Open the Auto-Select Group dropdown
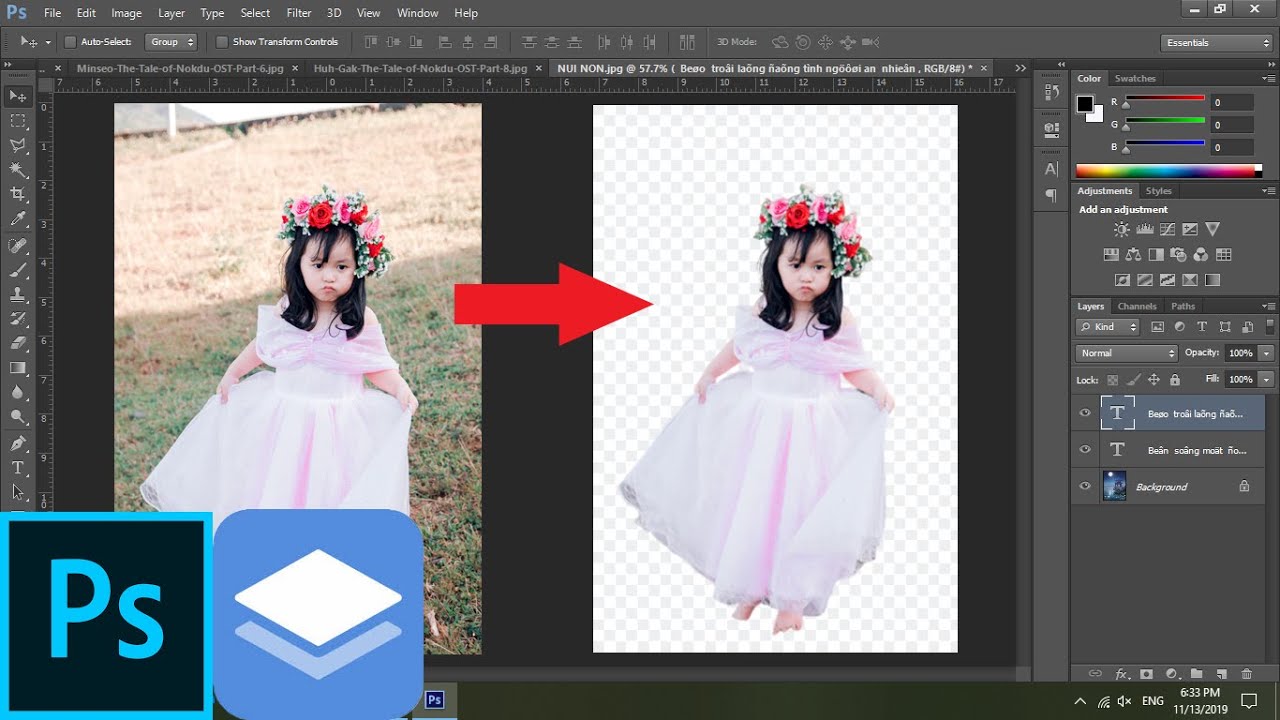Screen dimensions: 1280x720 [x=170, y=42]
